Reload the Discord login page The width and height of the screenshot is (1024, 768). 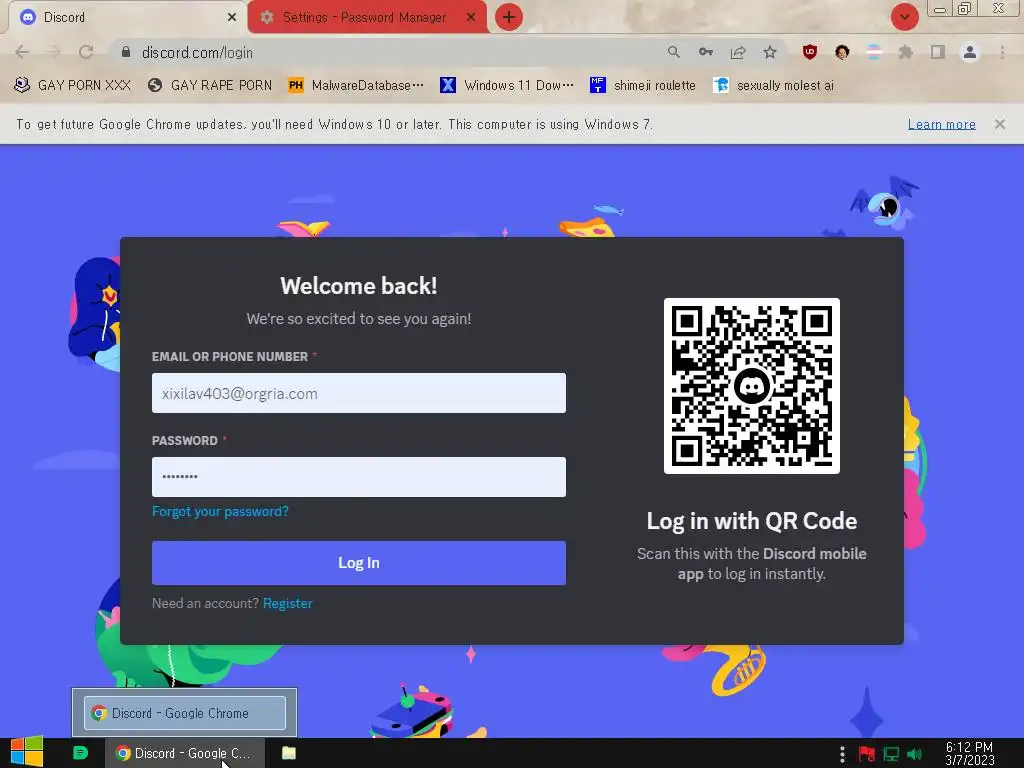tap(86, 52)
